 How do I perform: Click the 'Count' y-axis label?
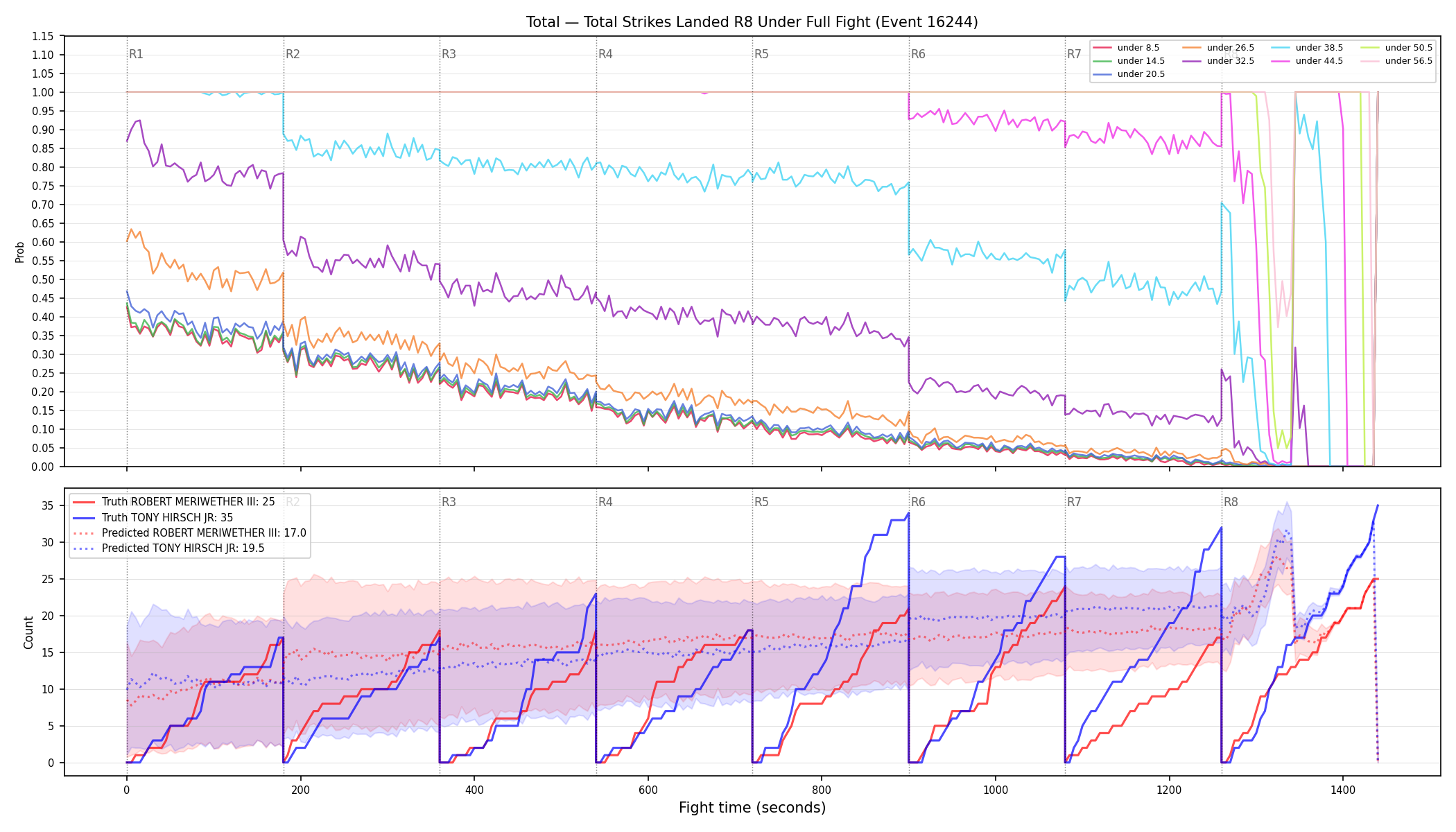click(28, 632)
